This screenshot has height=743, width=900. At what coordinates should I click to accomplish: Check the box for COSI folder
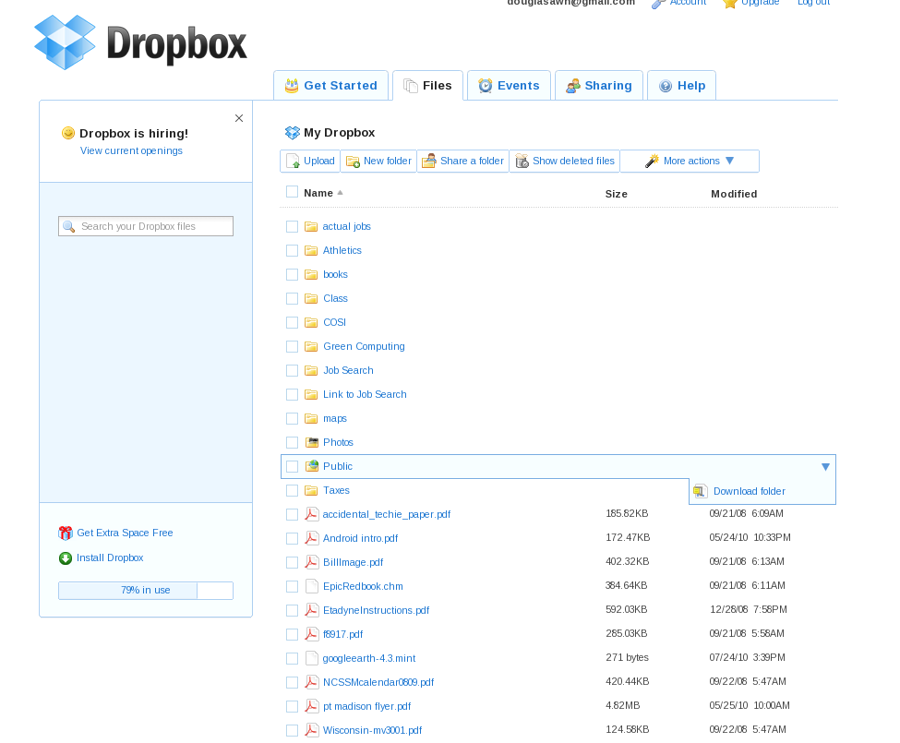coord(292,323)
